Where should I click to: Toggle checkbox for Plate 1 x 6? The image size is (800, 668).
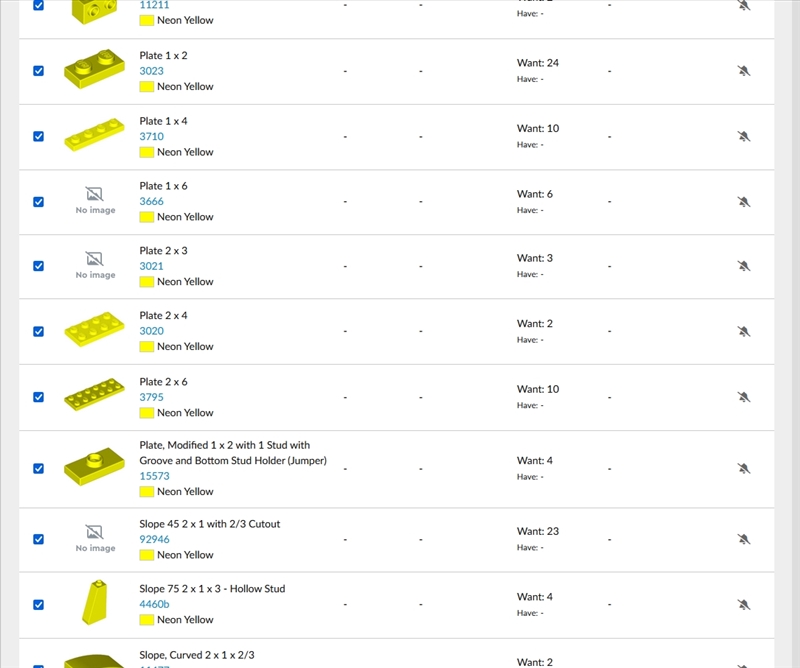tap(39, 202)
